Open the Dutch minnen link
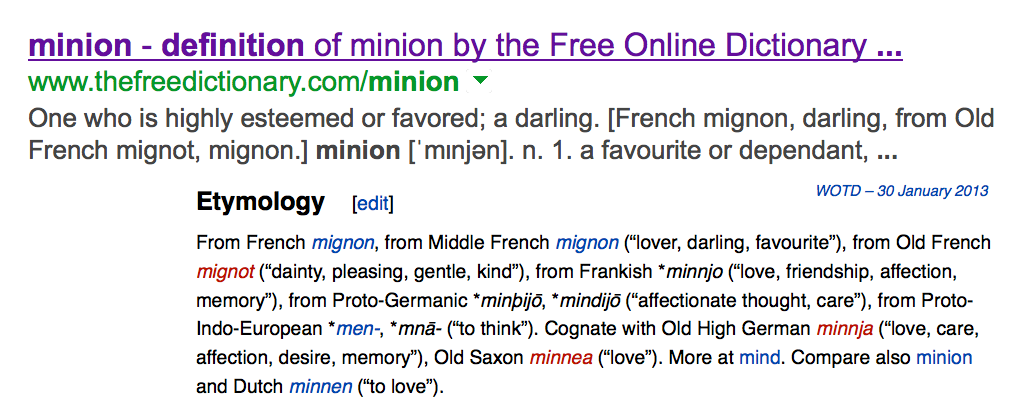 point(320,387)
